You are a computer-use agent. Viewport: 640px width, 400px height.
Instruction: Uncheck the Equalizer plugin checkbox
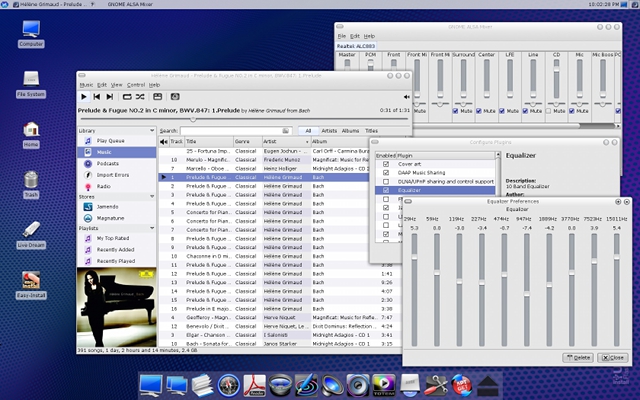[x=386, y=190]
